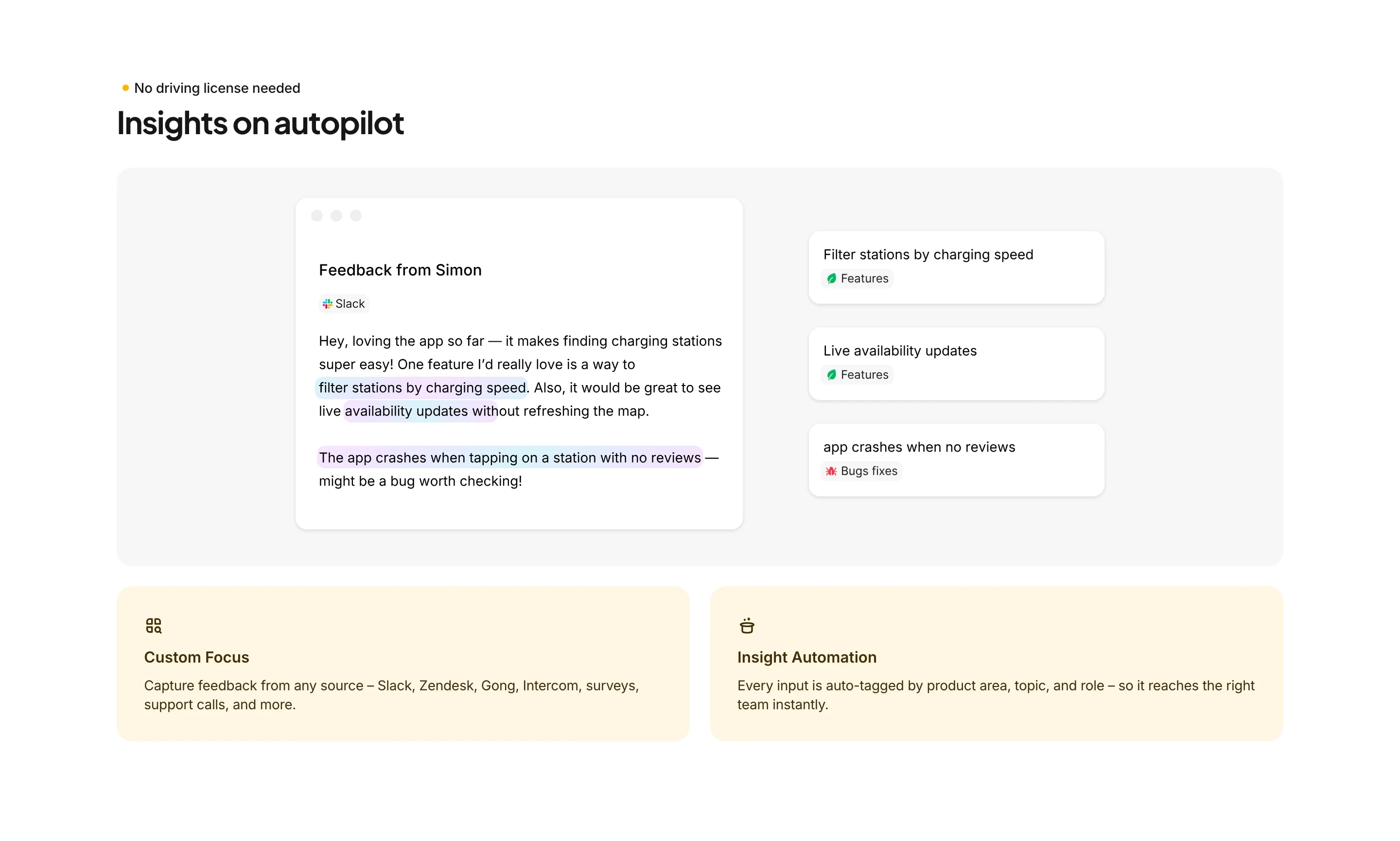1400x841 pixels.
Task: Click the highlighted app crash sentence in the feedback
Action: 509,457
